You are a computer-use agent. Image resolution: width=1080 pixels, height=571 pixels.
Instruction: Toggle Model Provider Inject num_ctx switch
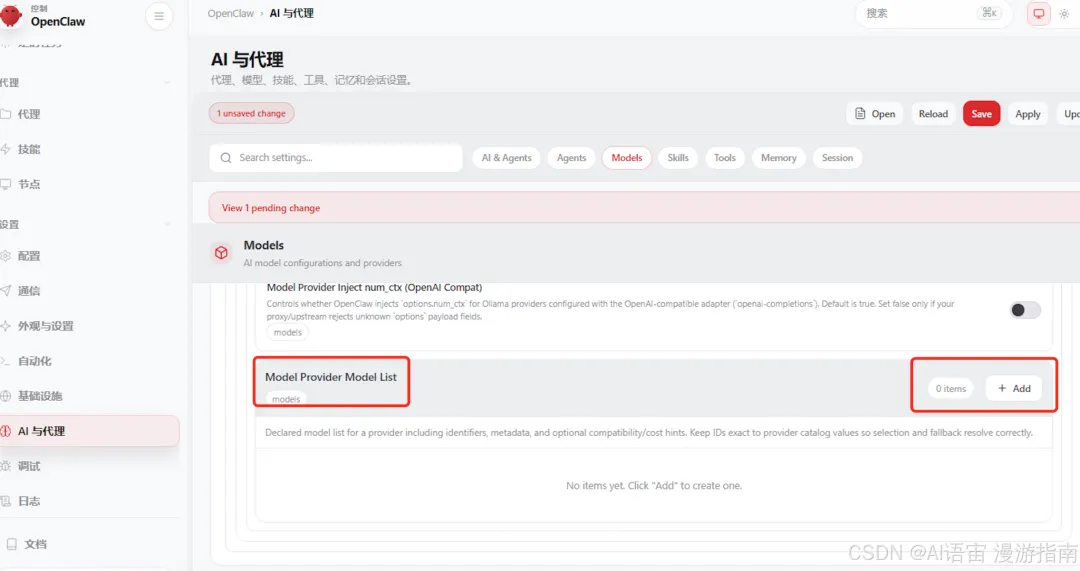point(1025,310)
